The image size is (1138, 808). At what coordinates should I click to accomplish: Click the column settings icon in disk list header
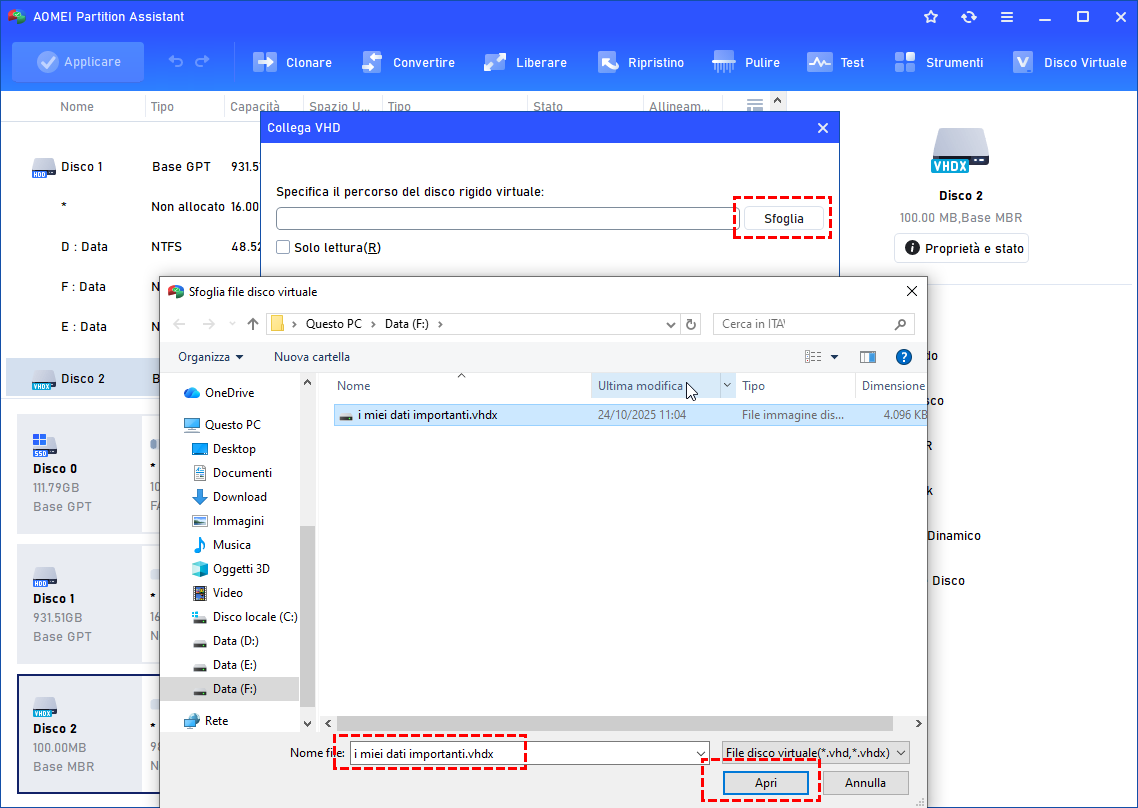pos(755,106)
